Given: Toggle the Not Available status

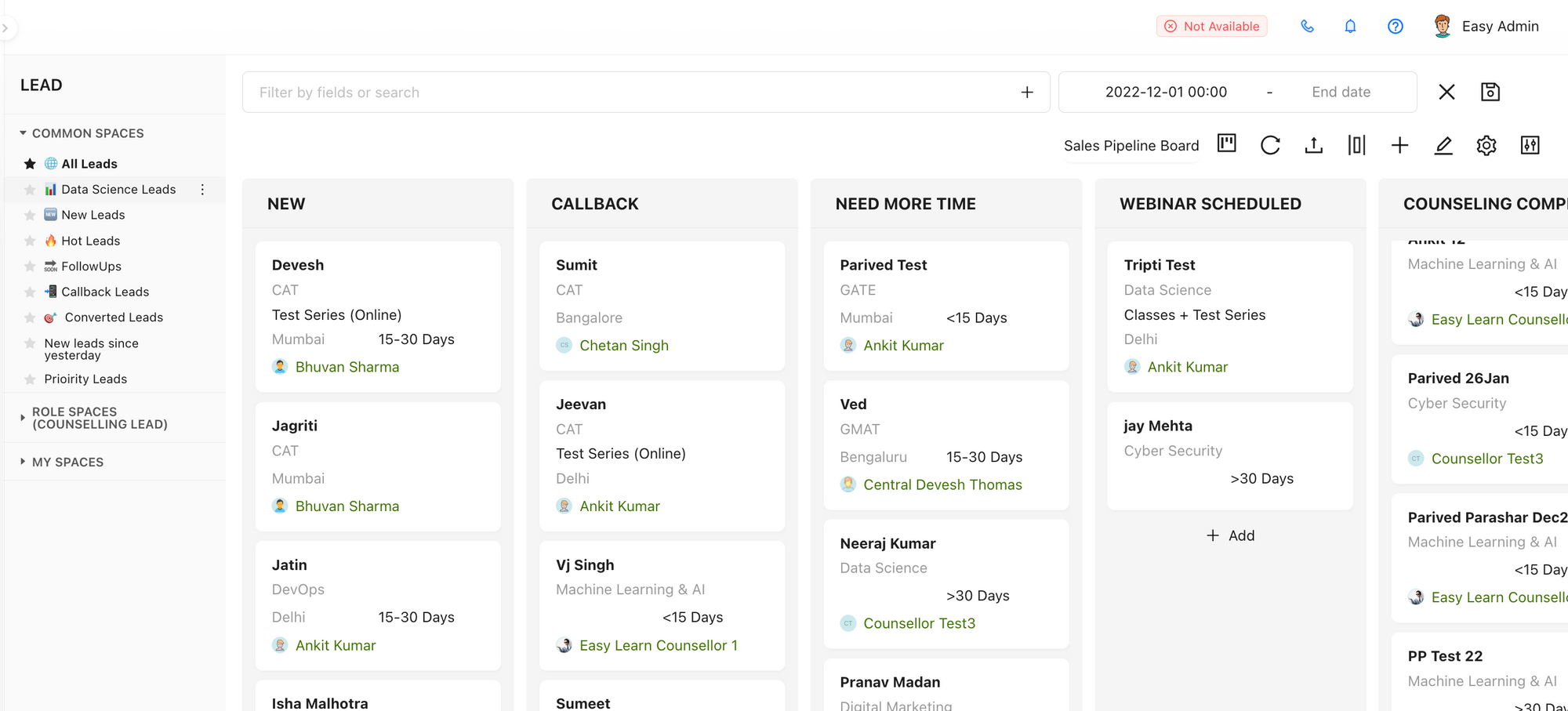Looking at the screenshot, I should point(1212,27).
